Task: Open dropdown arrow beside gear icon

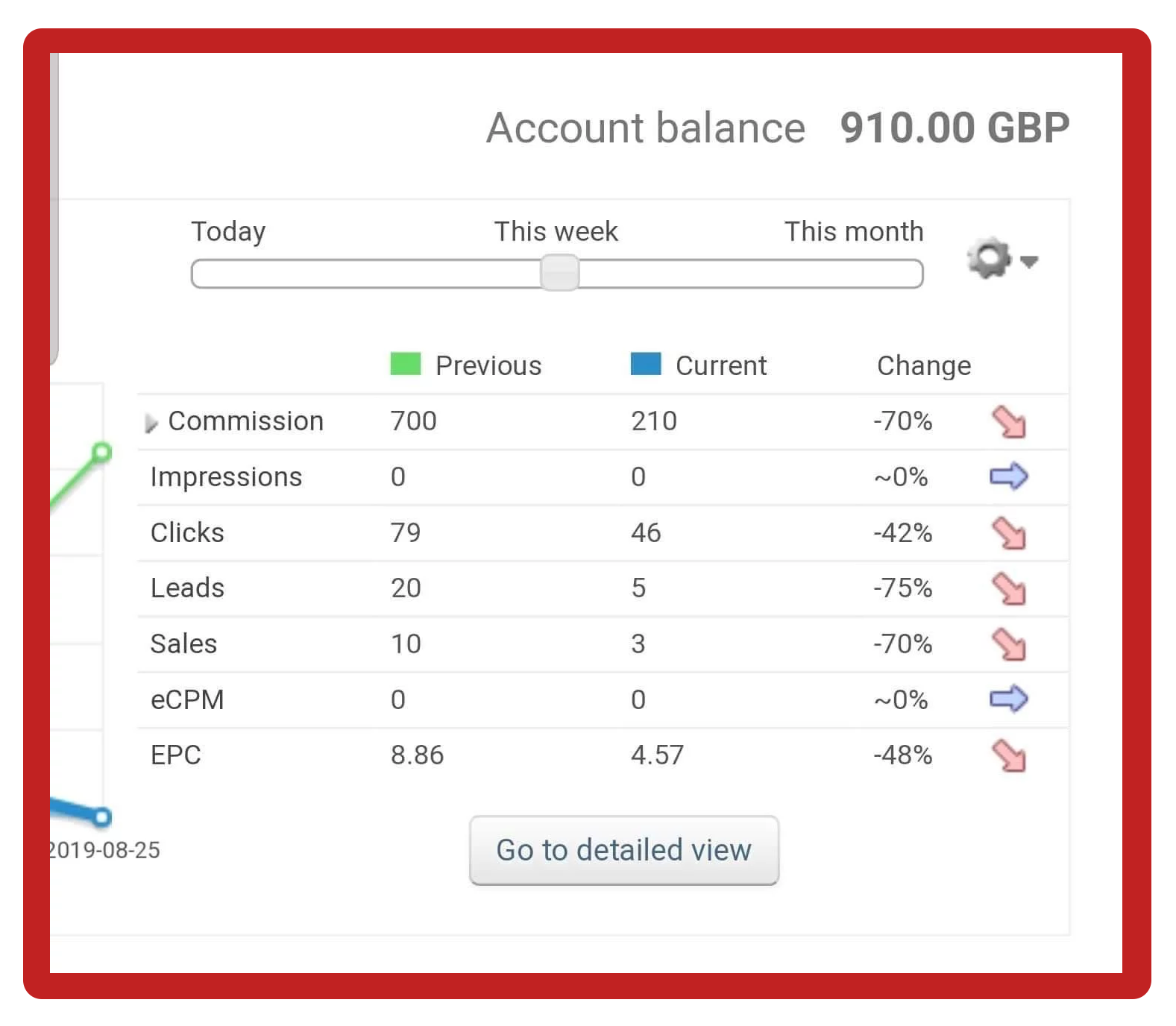Action: point(1030,262)
